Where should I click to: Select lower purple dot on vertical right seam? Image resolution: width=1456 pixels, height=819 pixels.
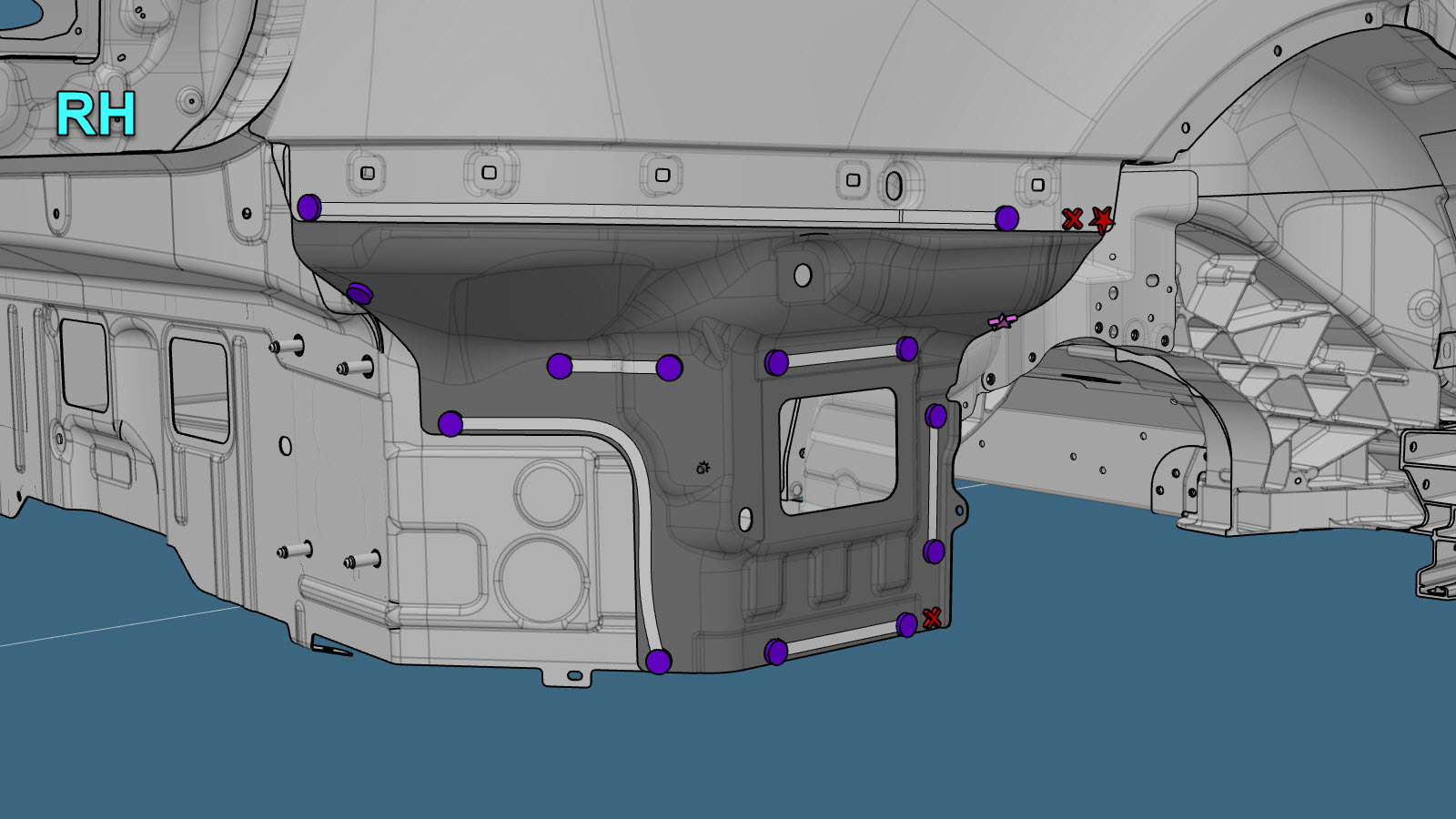point(934,551)
